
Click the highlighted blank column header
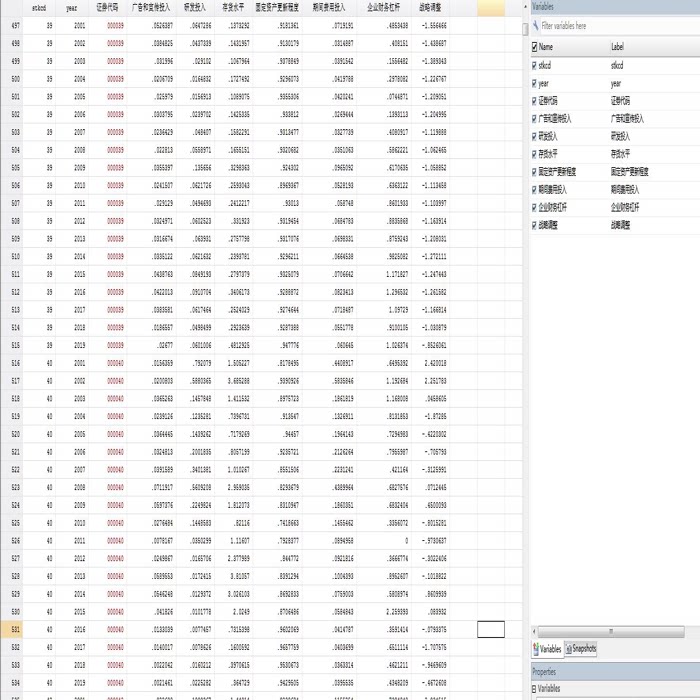[x=491, y=8]
